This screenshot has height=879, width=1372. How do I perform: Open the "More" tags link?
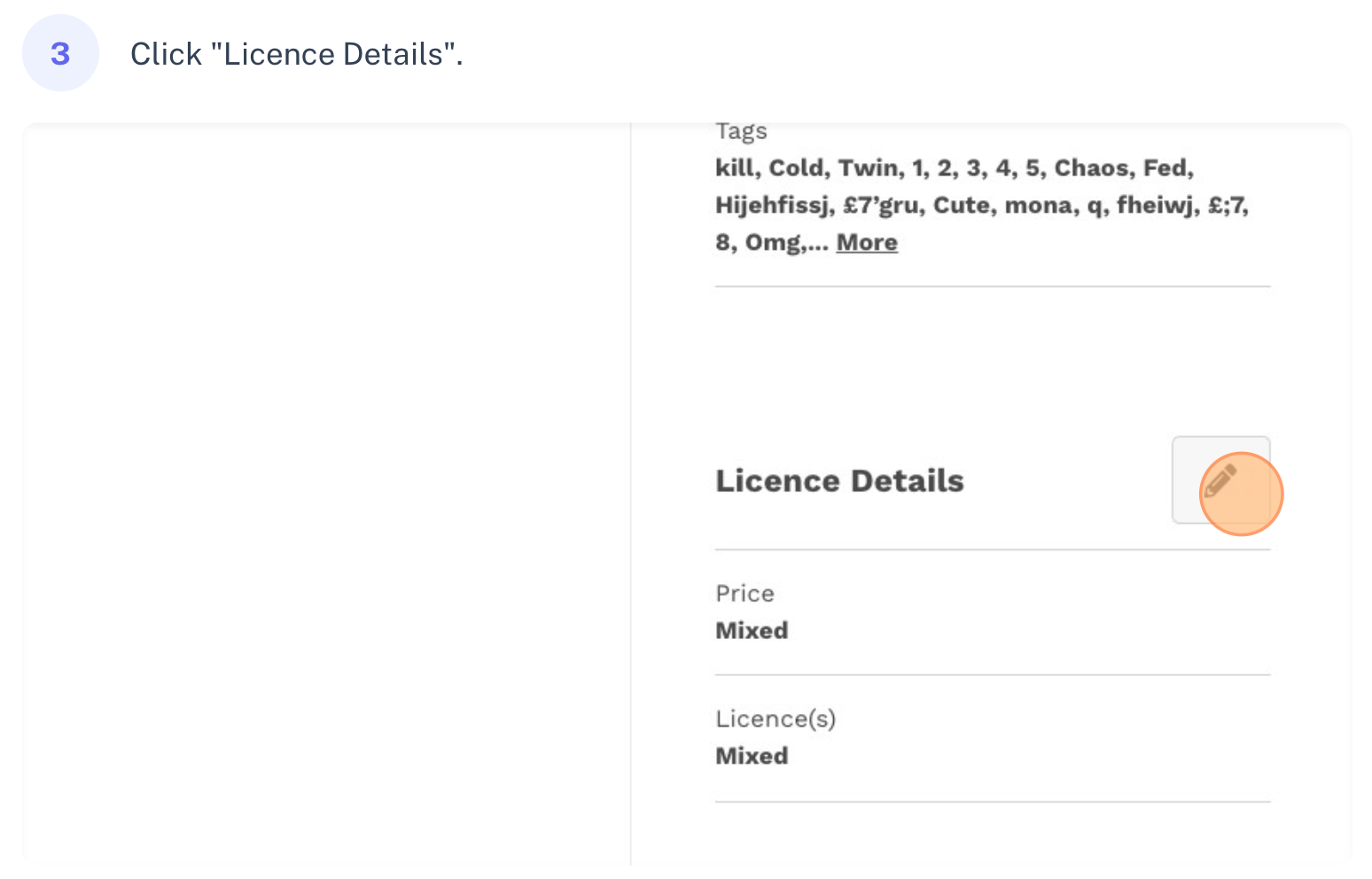(867, 242)
